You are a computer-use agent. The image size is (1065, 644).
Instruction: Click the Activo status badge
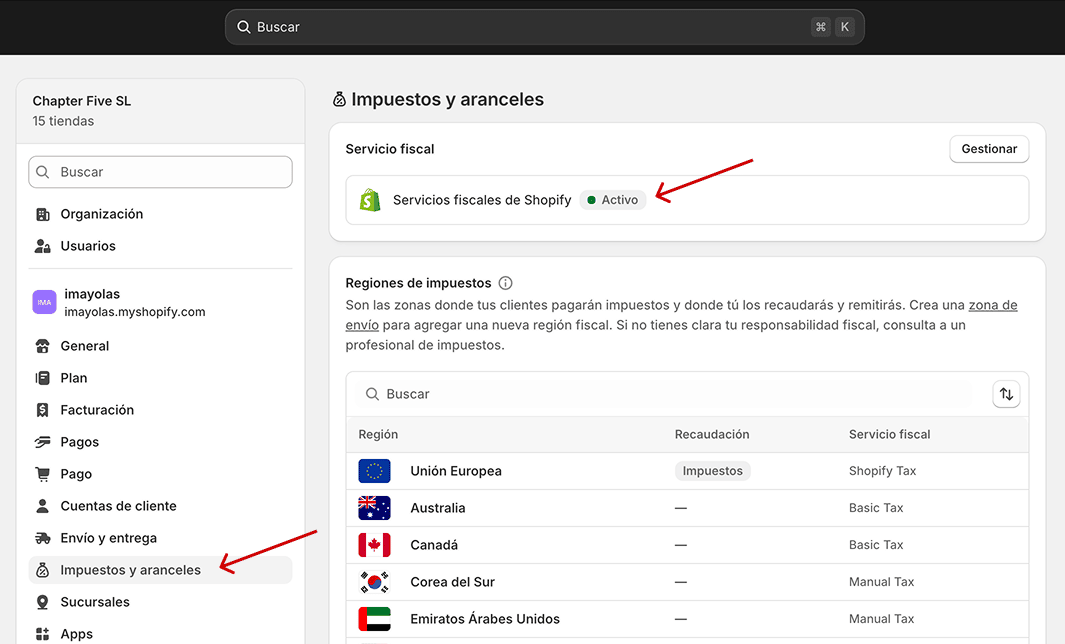click(x=613, y=200)
